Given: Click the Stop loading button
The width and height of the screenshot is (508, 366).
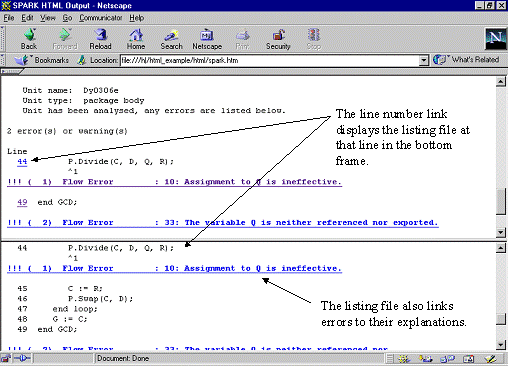Looking at the screenshot, I should 314,39.
